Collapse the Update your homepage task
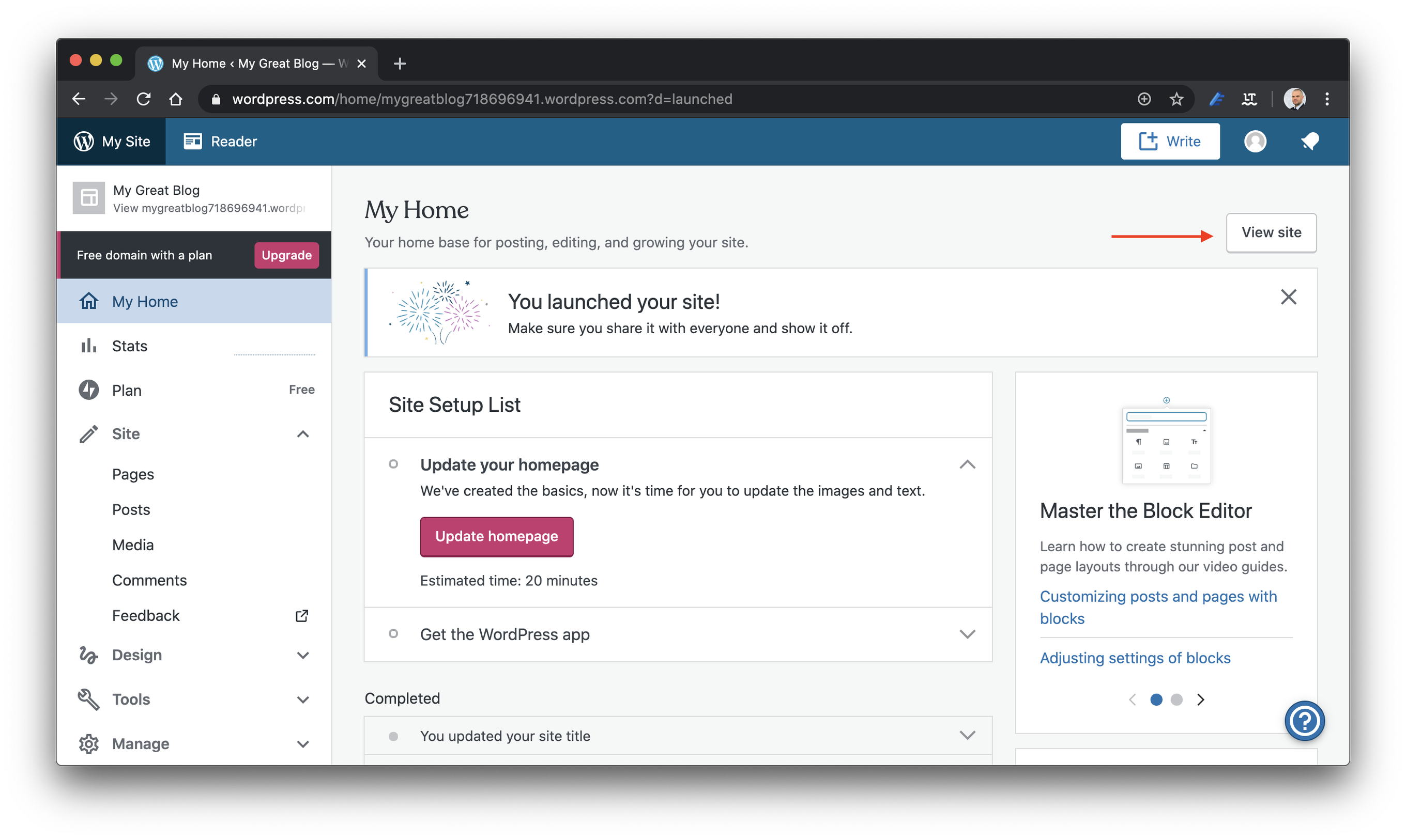 coord(967,465)
